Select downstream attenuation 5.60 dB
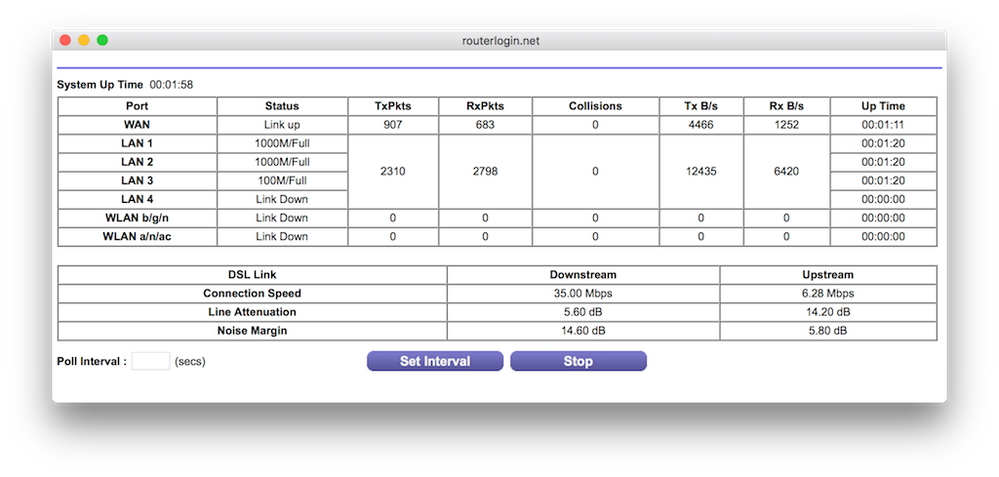Viewport: 999px width, 477px height. (583, 312)
